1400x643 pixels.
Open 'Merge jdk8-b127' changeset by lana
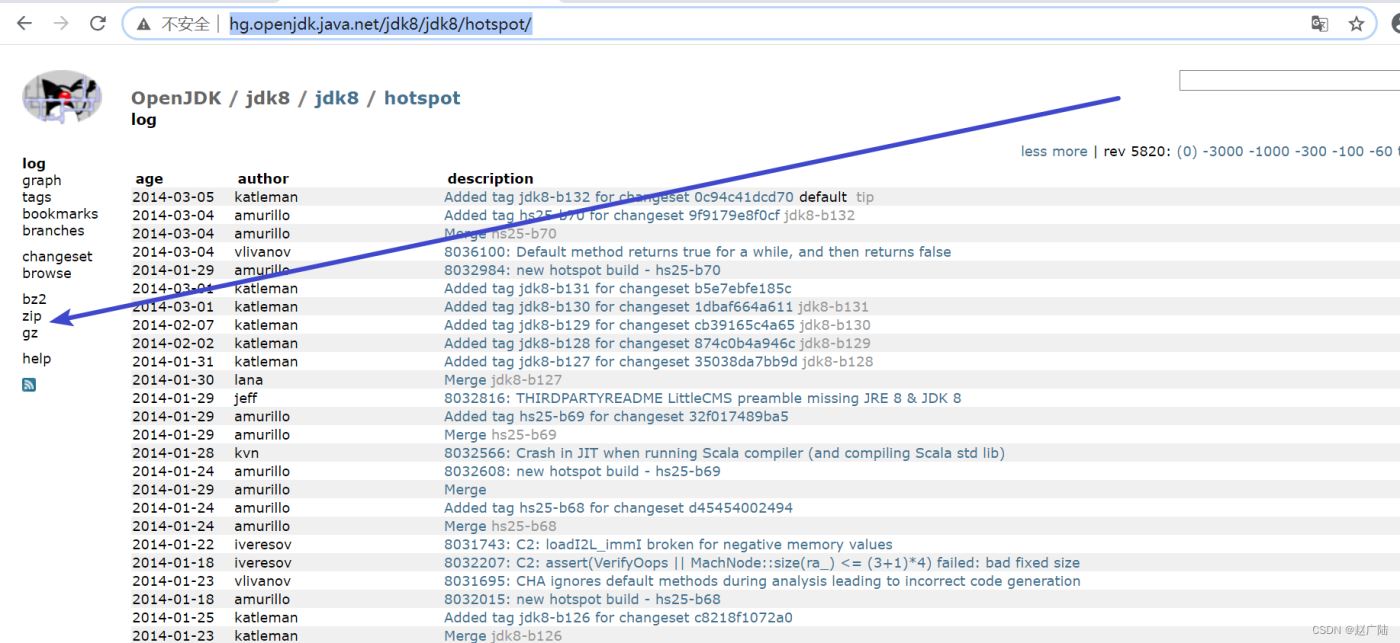465,380
